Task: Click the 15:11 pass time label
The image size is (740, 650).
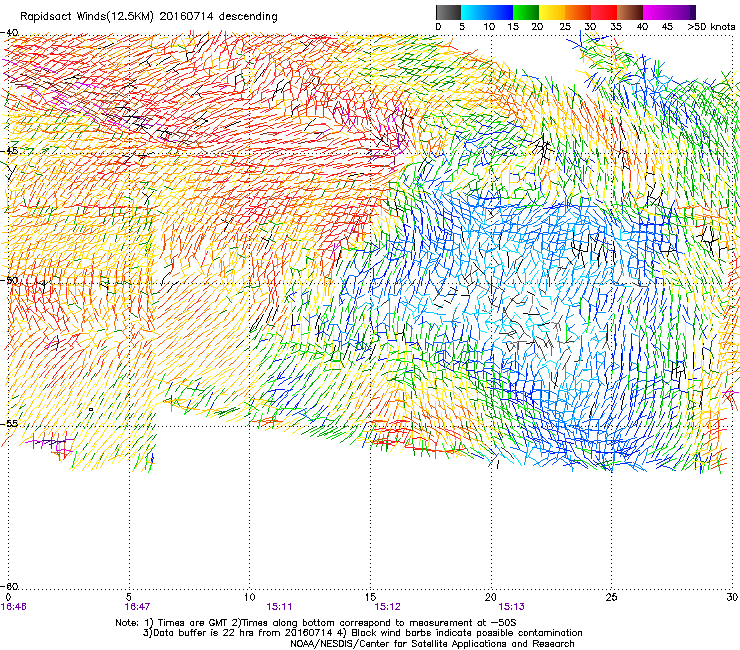Action: tap(279, 607)
